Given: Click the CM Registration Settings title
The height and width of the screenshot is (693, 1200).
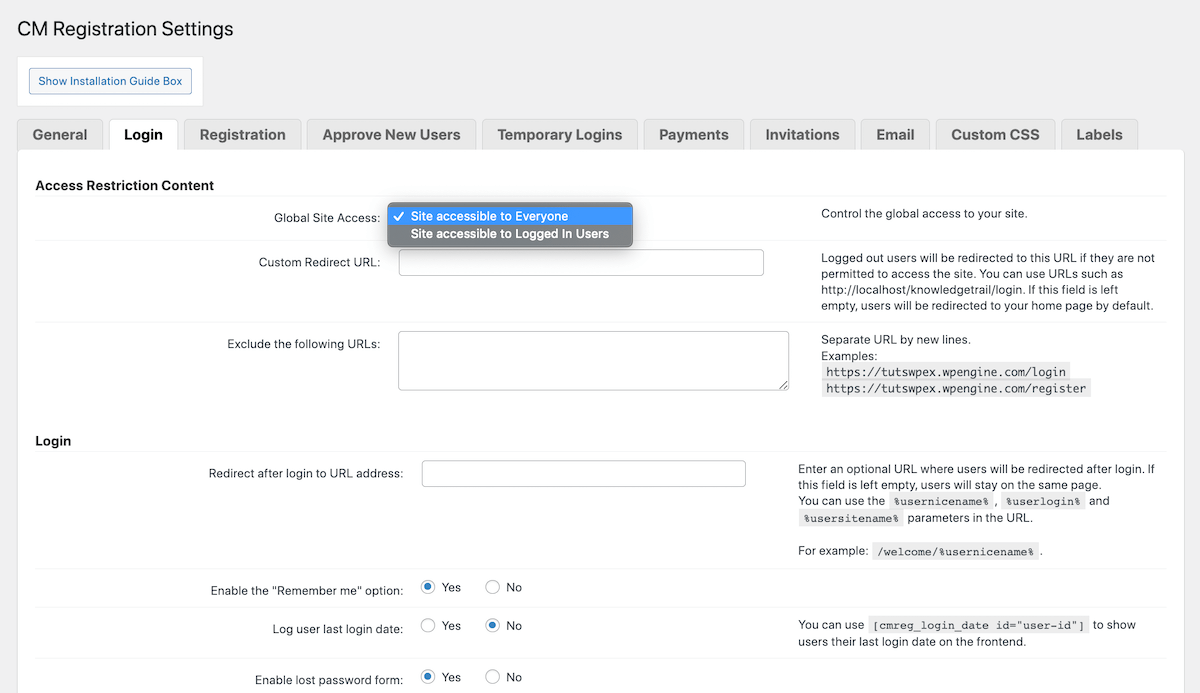Looking at the screenshot, I should (x=126, y=29).
